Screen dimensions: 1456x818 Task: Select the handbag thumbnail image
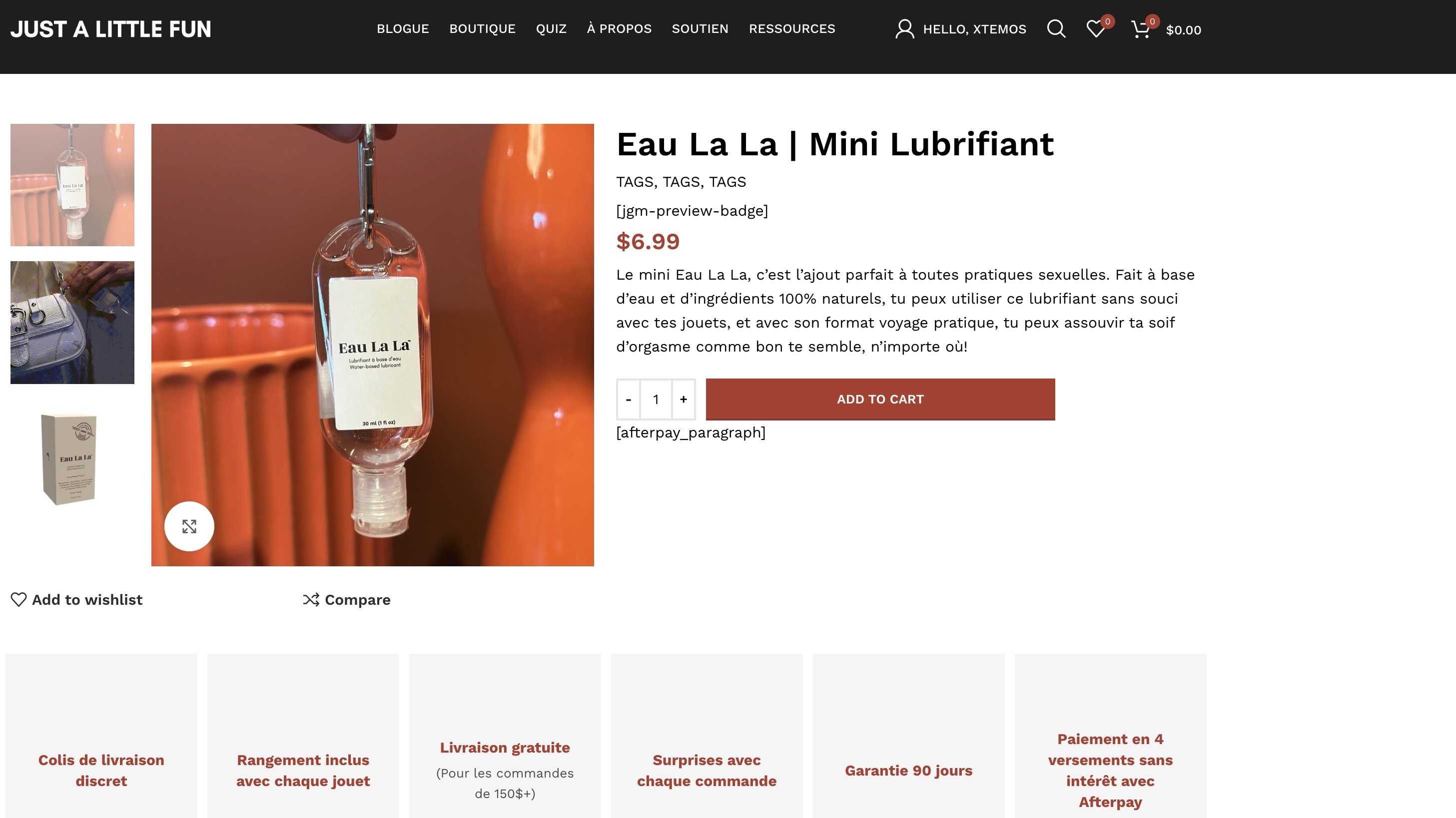[x=72, y=323]
